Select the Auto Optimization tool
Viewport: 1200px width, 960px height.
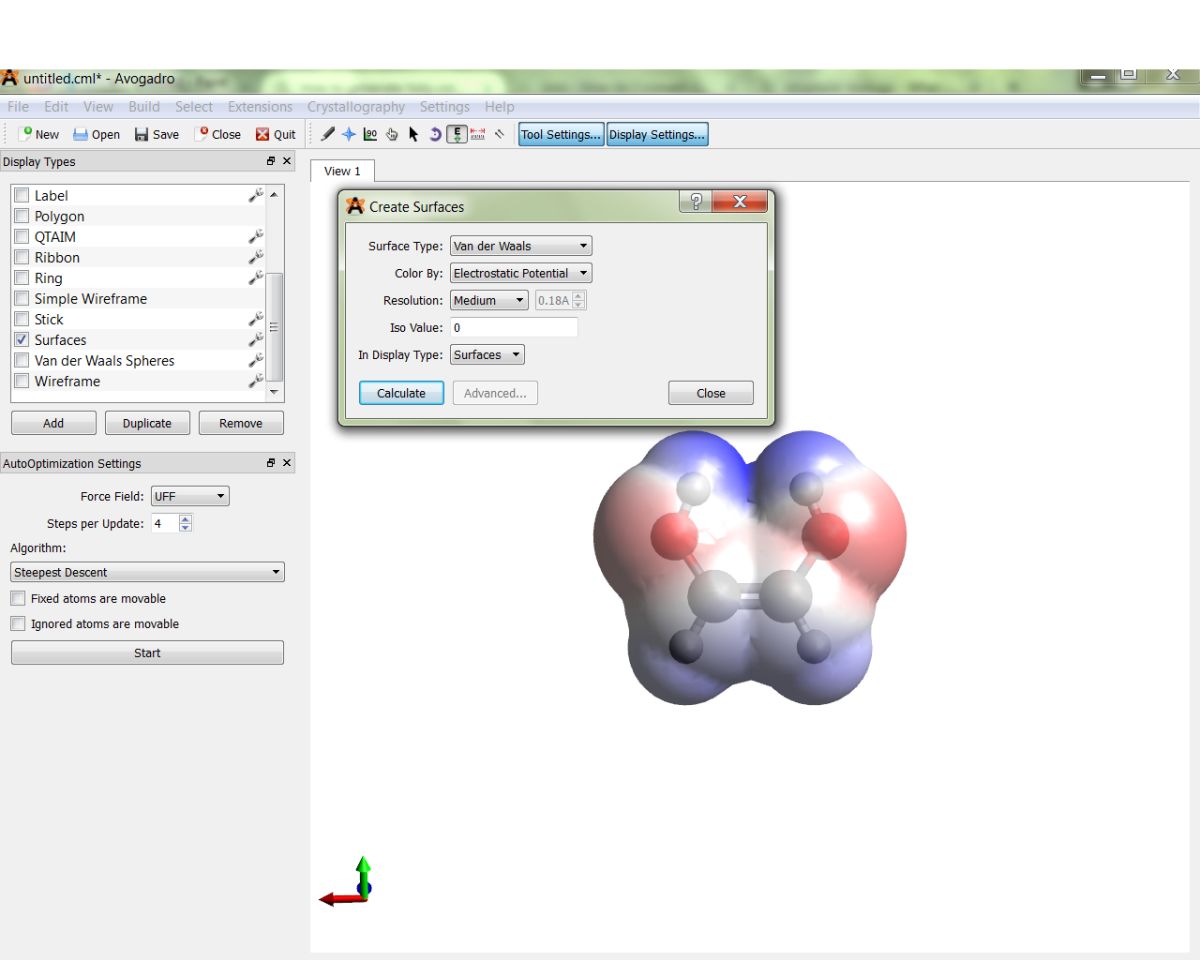click(x=457, y=134)
